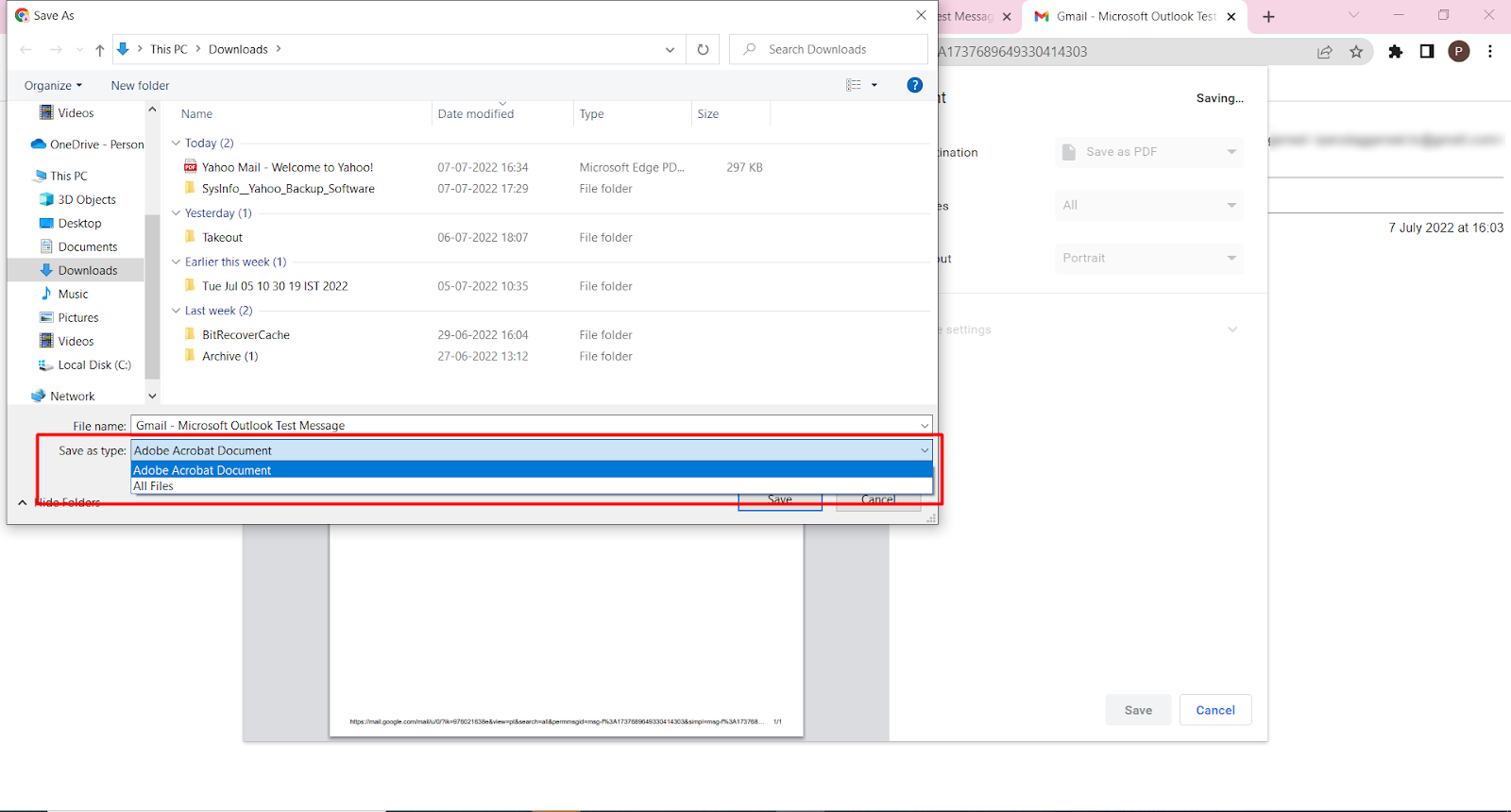The image size is (1511, 812).
Task: Select 3D Objects in navigation pane
Action: click(77, 199)
